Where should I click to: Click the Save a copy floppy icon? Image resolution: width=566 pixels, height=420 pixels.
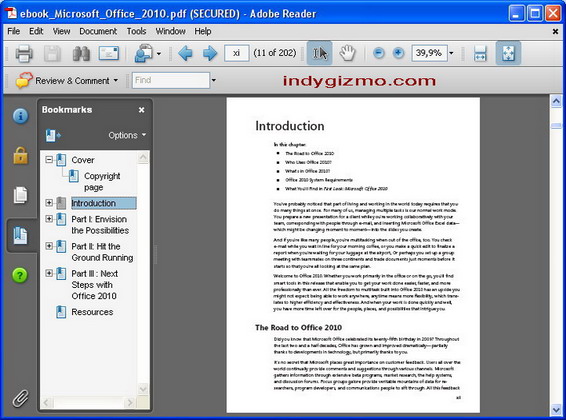coord(52,53)
